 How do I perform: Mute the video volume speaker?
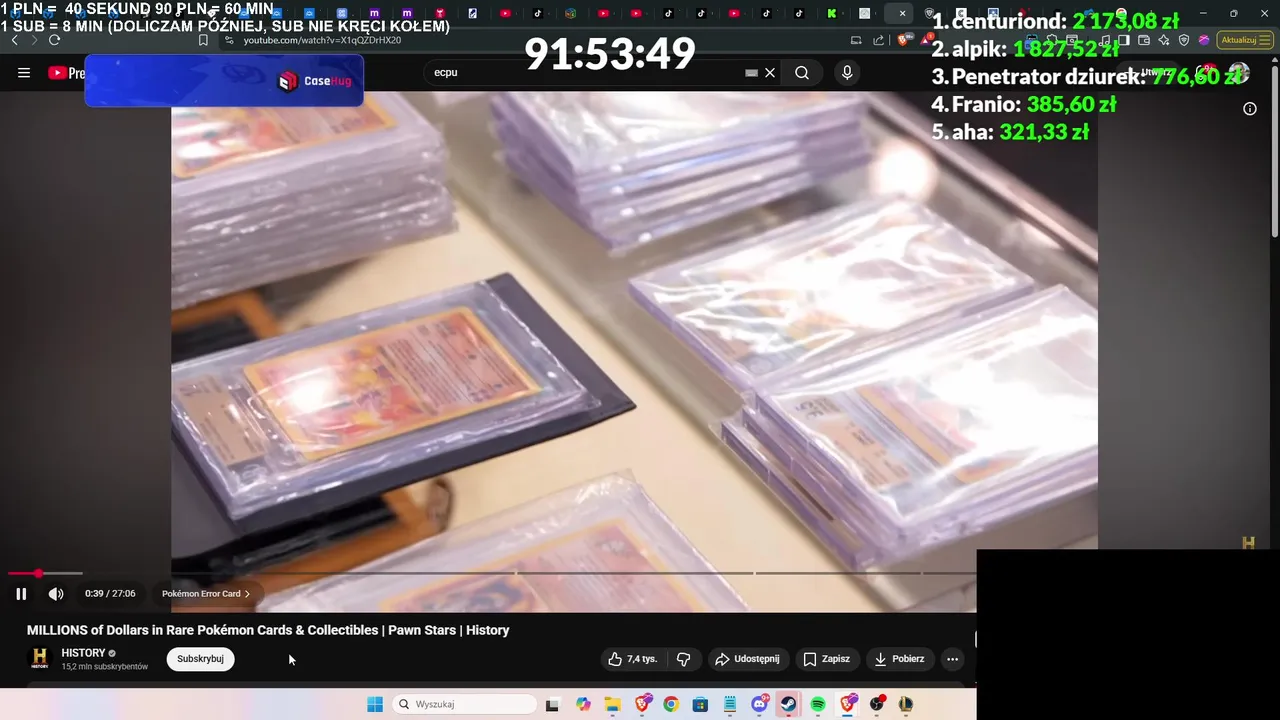click(56, 594)
